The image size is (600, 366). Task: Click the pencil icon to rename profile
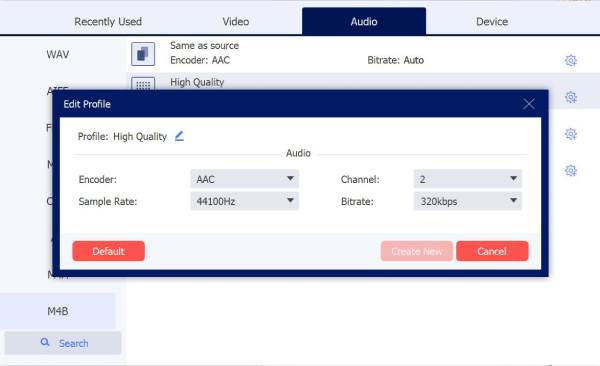pyautogui.click(x=179, y=136)
